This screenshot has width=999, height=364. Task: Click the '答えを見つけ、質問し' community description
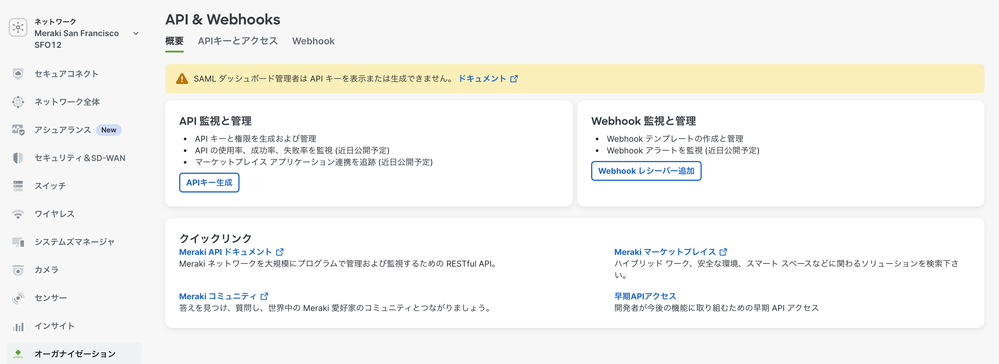pyautogui.click(x=334, y=308)
